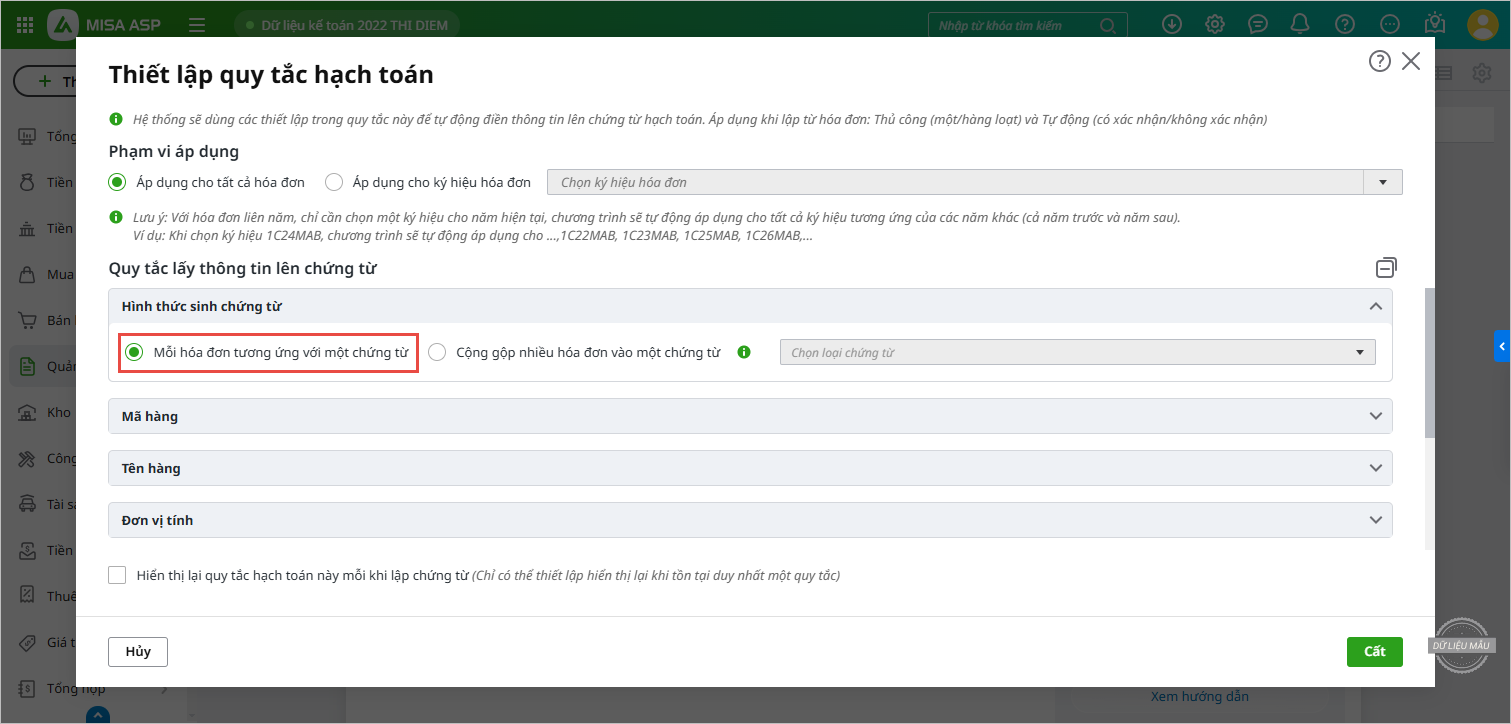Click green info icon next to Cộng gộp option
The height and width of the screenshot is (724, 1511).
pyautogui.click(x=743, y=352)
